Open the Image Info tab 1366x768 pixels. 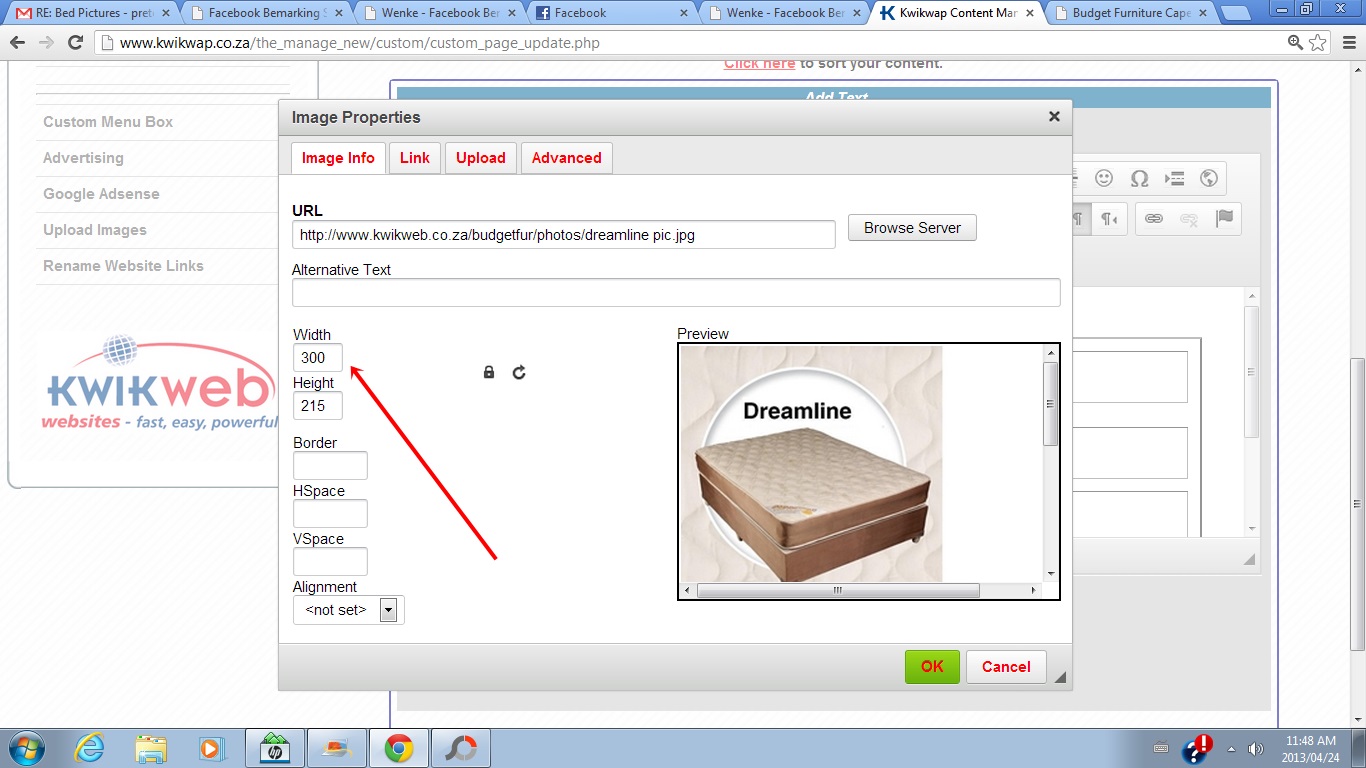tap(338, 158)
